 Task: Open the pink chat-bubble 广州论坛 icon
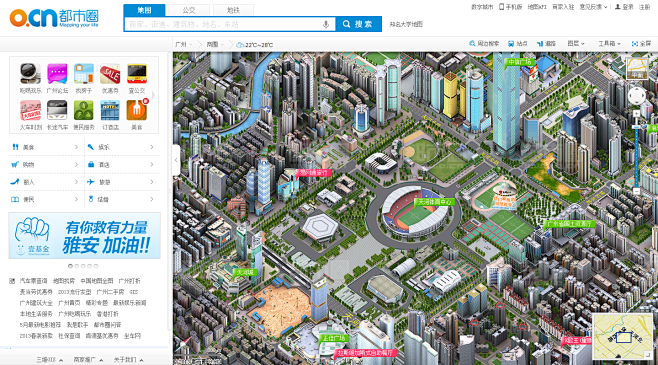pyautogui.click(x=57, y=74)
